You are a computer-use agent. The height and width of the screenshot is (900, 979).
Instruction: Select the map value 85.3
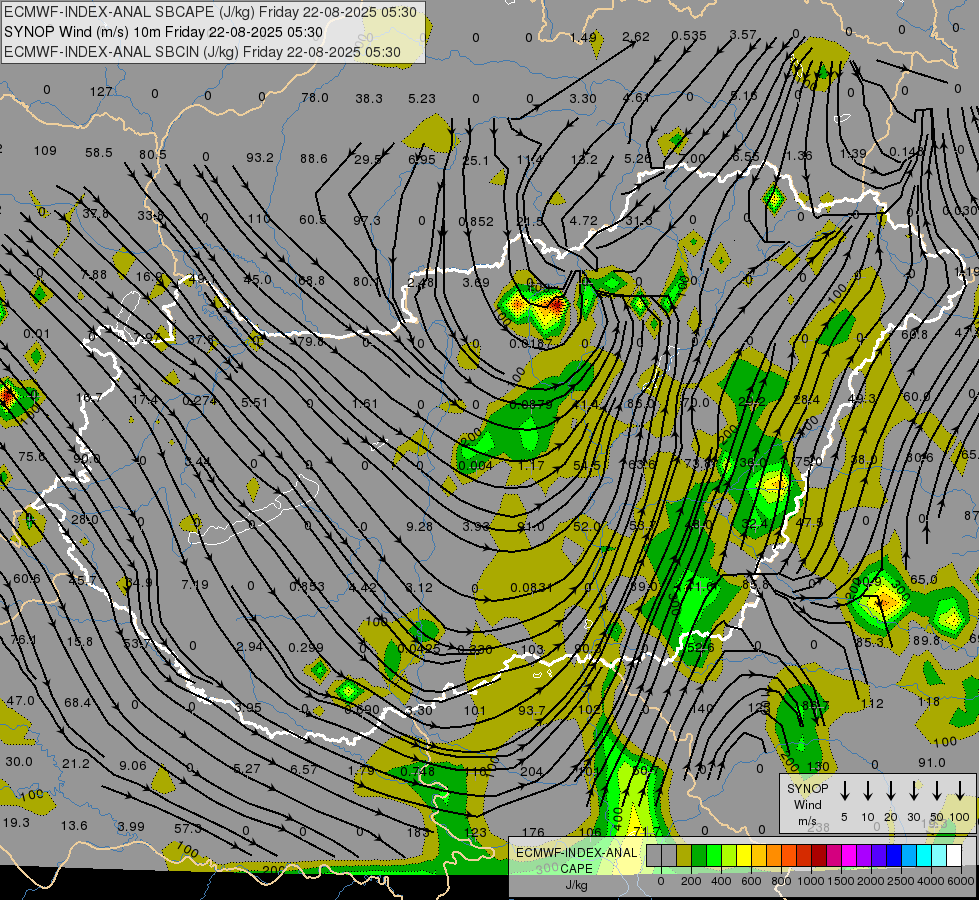coord(869,642)
